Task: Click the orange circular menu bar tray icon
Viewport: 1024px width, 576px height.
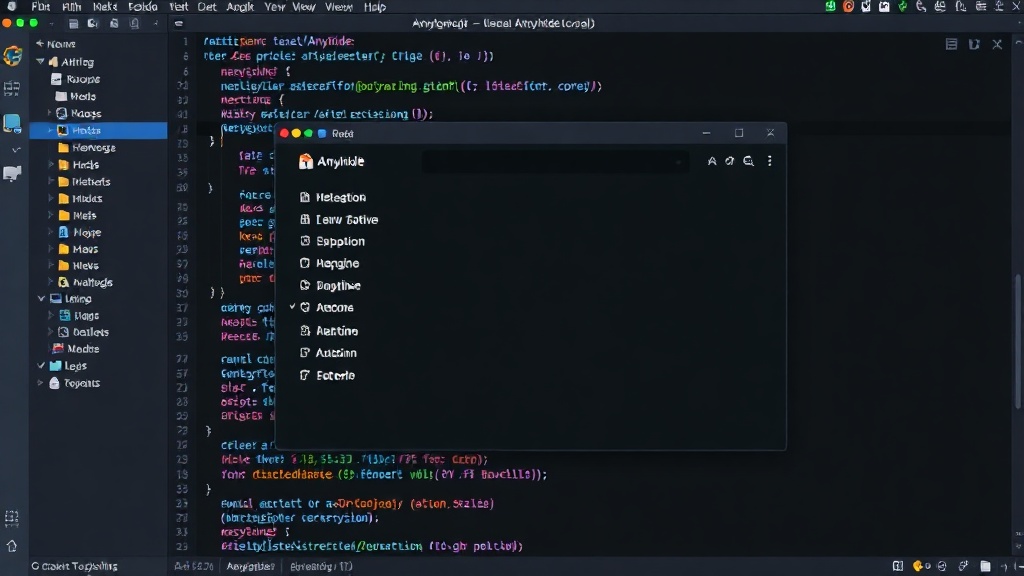Action: pos(848,7)
